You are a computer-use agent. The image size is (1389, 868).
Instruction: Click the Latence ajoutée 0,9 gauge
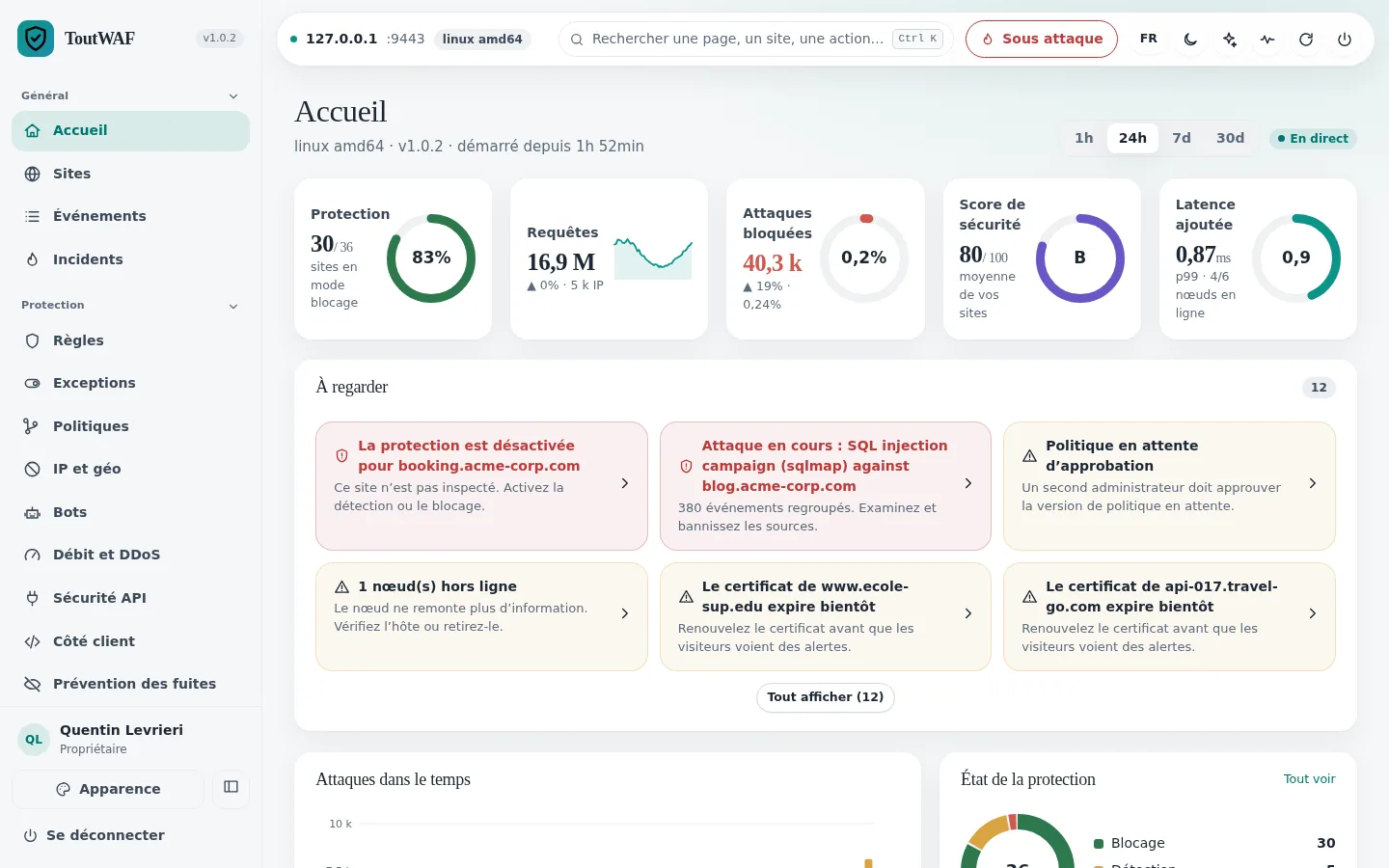[1296, 258]
